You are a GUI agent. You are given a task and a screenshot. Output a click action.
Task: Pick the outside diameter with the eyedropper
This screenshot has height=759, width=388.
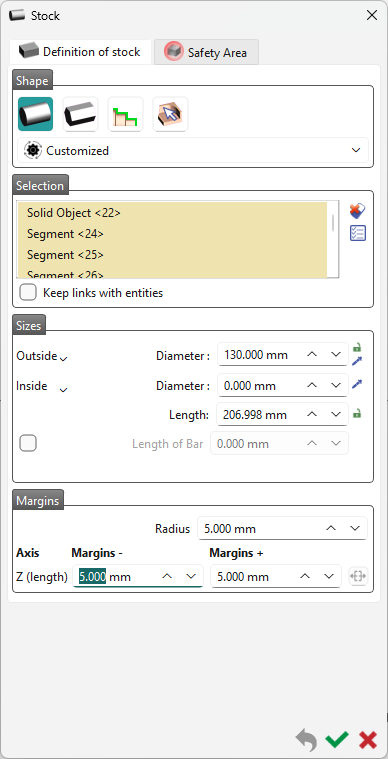pos(357,361)
